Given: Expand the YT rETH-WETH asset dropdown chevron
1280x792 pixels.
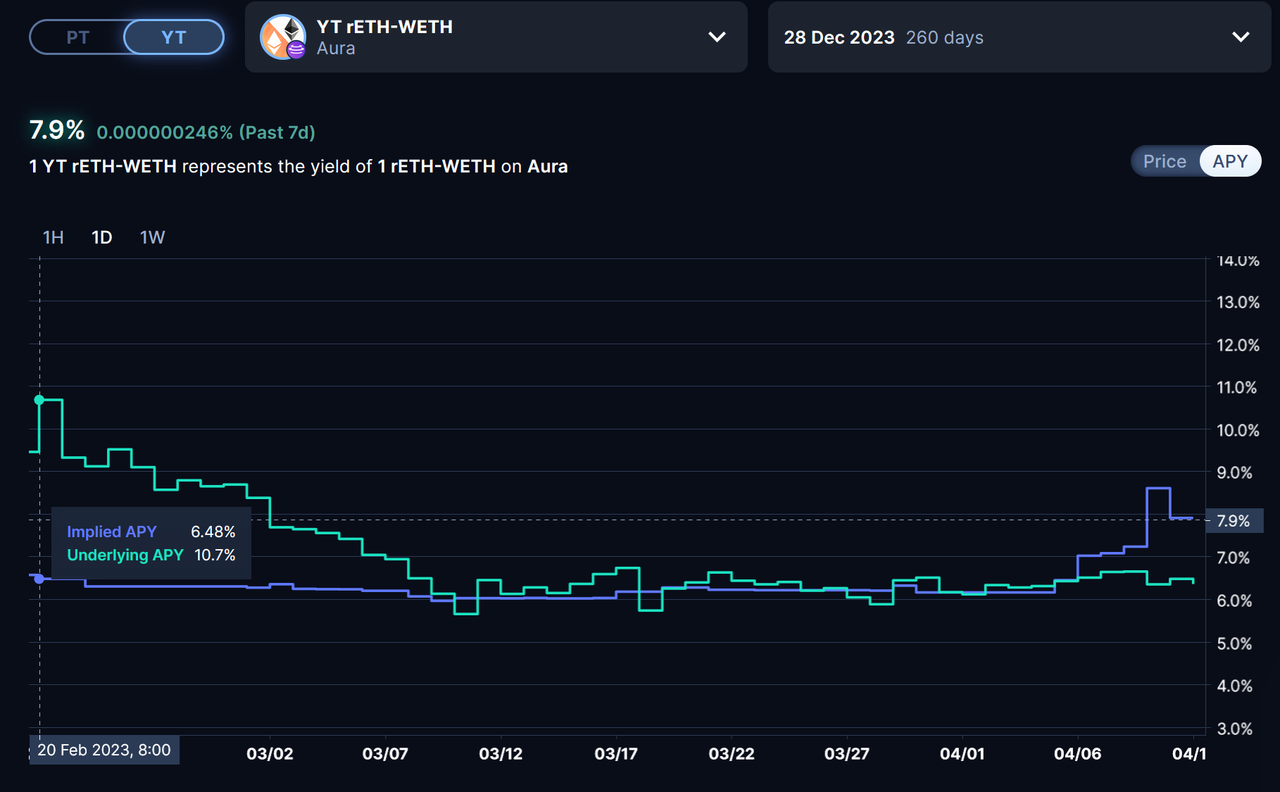Looking at the screenshot, I should coord(717,37).
